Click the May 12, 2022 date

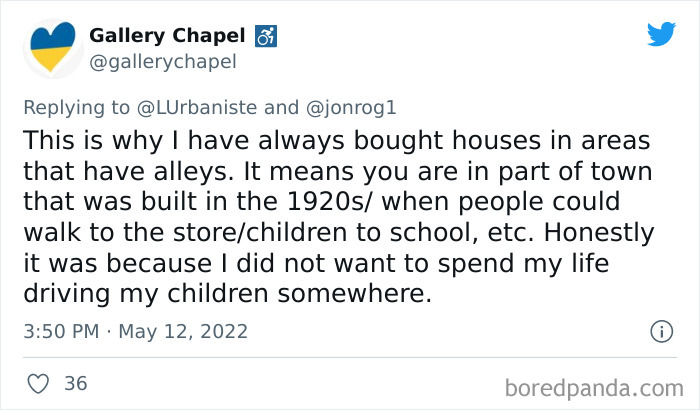[183, 331]
